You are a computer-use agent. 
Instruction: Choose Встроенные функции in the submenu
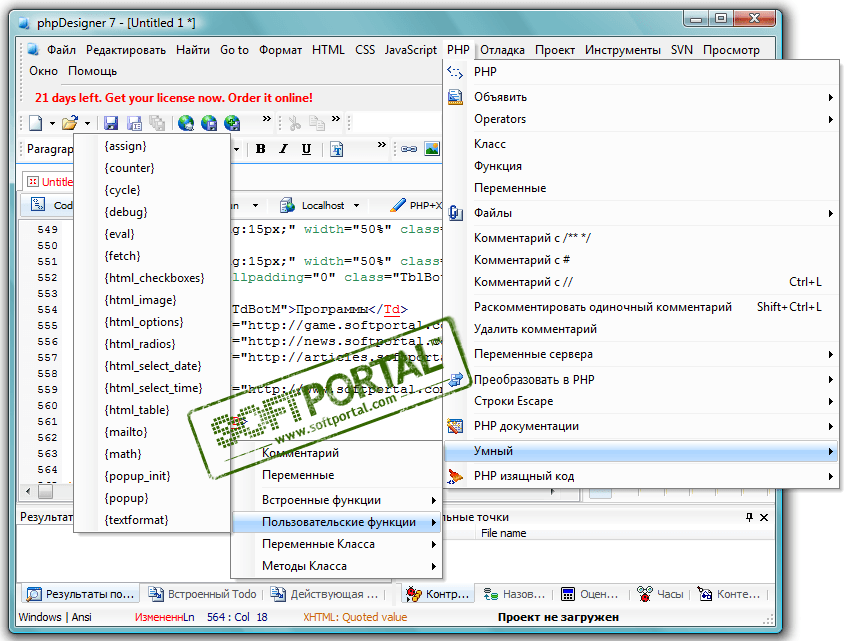(336, 500)
